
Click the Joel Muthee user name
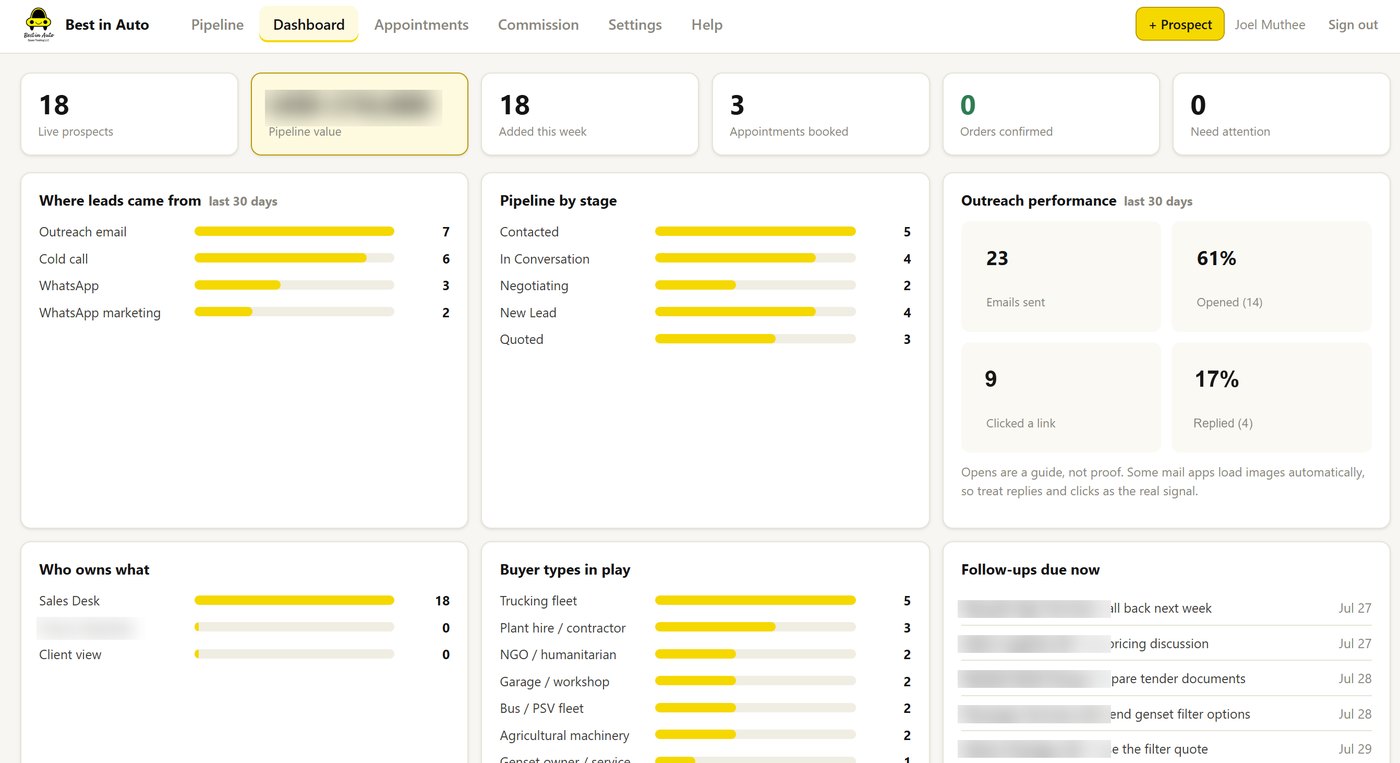(x=1270, y=25)
